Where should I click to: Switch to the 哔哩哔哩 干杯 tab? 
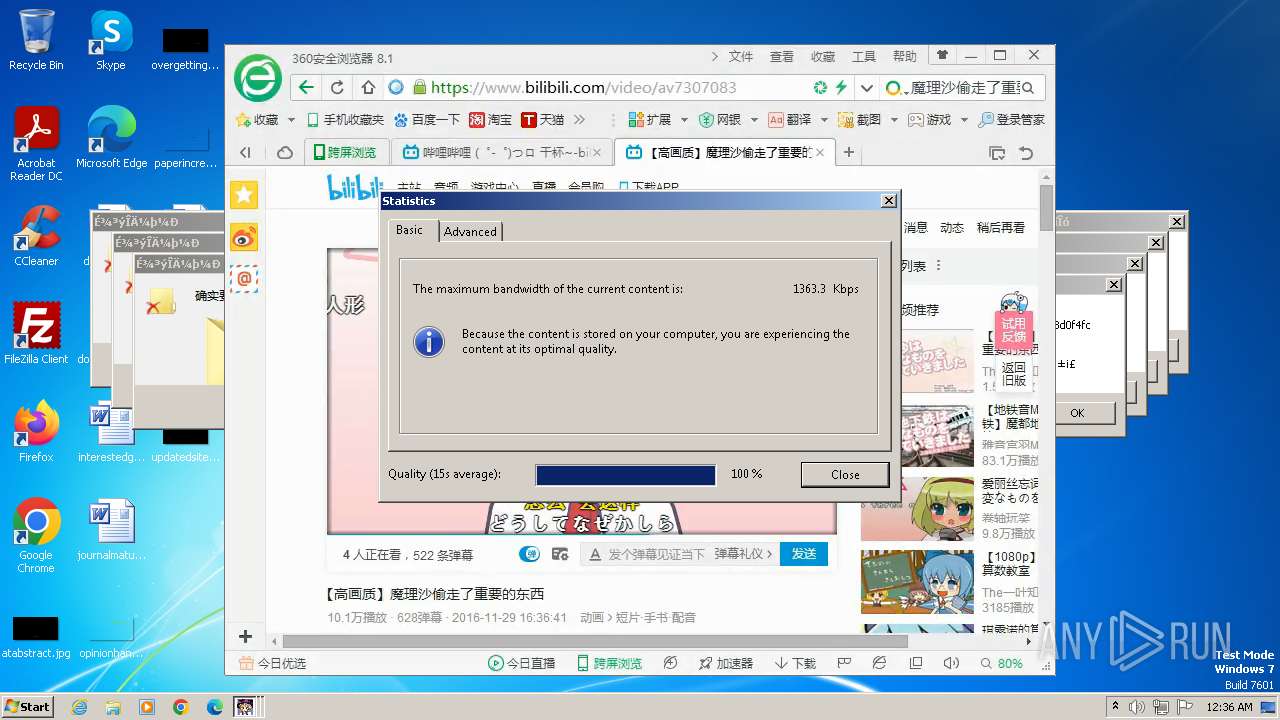(502, 152)
